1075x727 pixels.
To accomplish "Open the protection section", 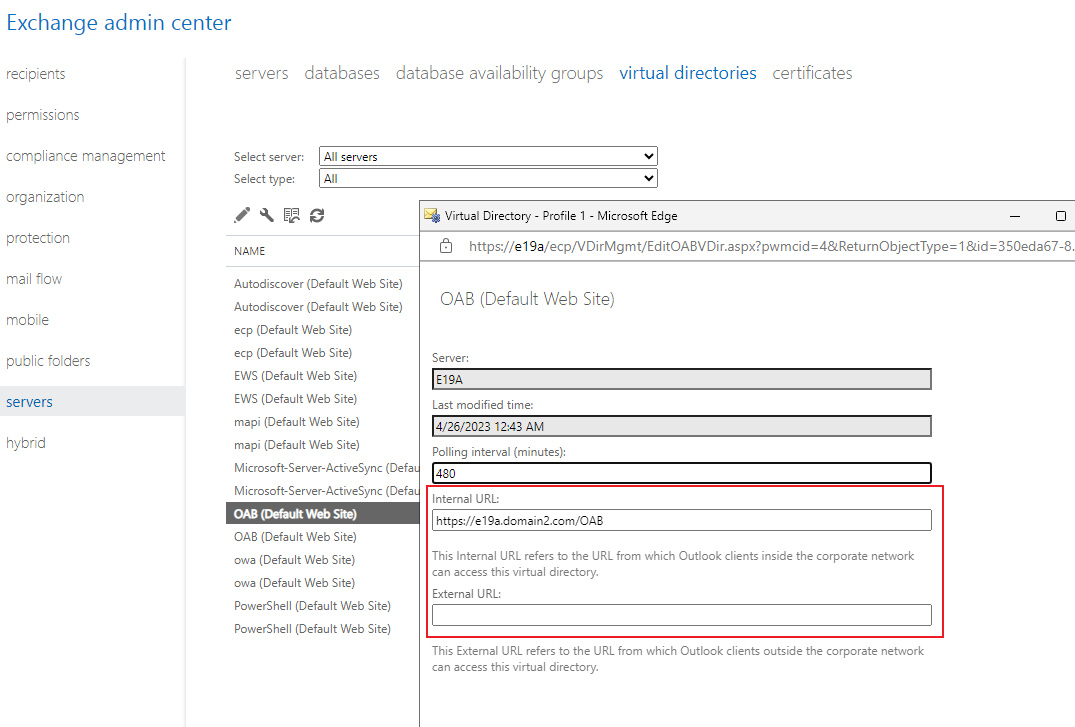I will pos(38,238).
